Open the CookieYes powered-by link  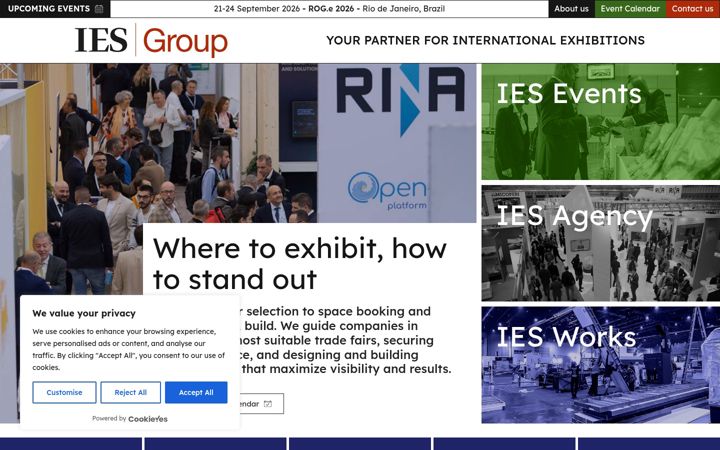pos(148,419)
